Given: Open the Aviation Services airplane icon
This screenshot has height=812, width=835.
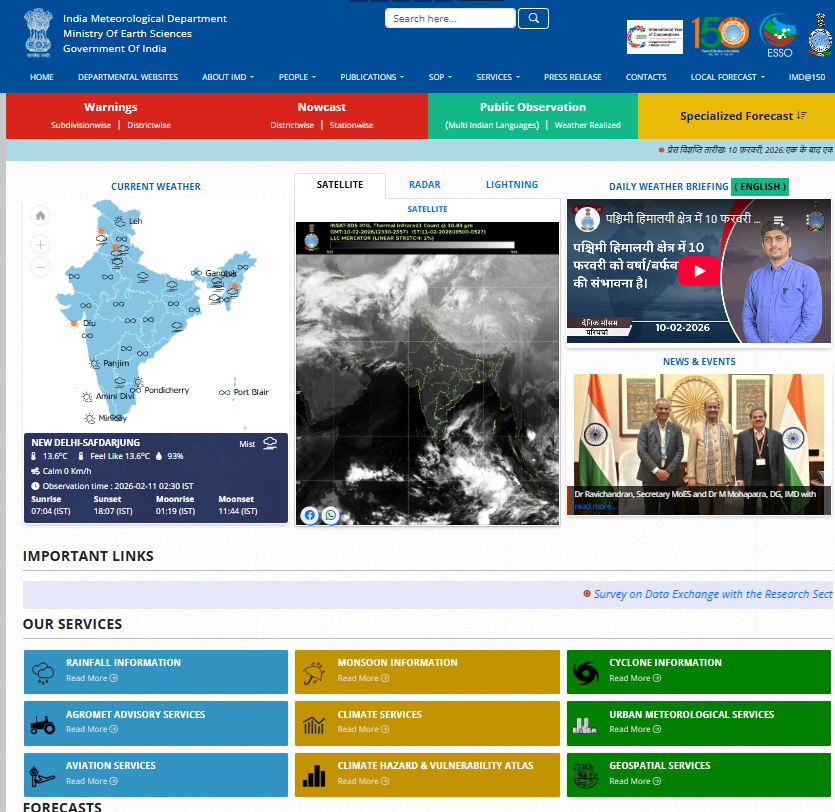Looking at the screenshot, I should pos(42,775).
